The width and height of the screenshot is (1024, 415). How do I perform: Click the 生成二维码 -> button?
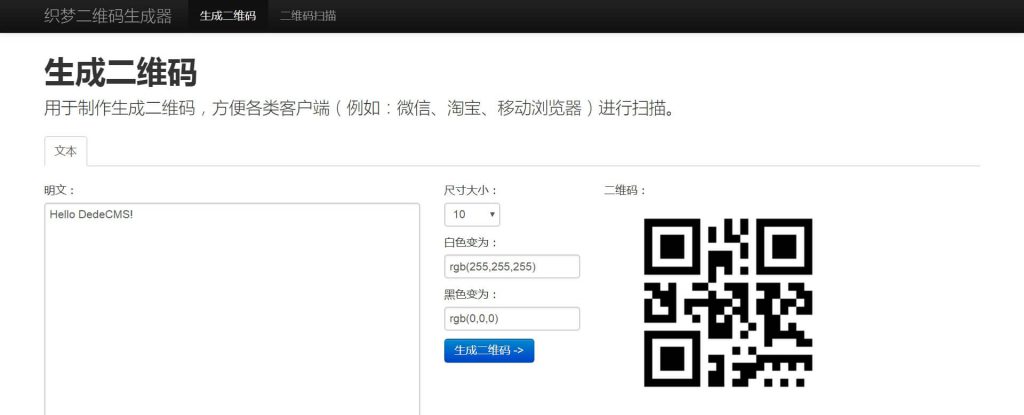tap(489, 350)
